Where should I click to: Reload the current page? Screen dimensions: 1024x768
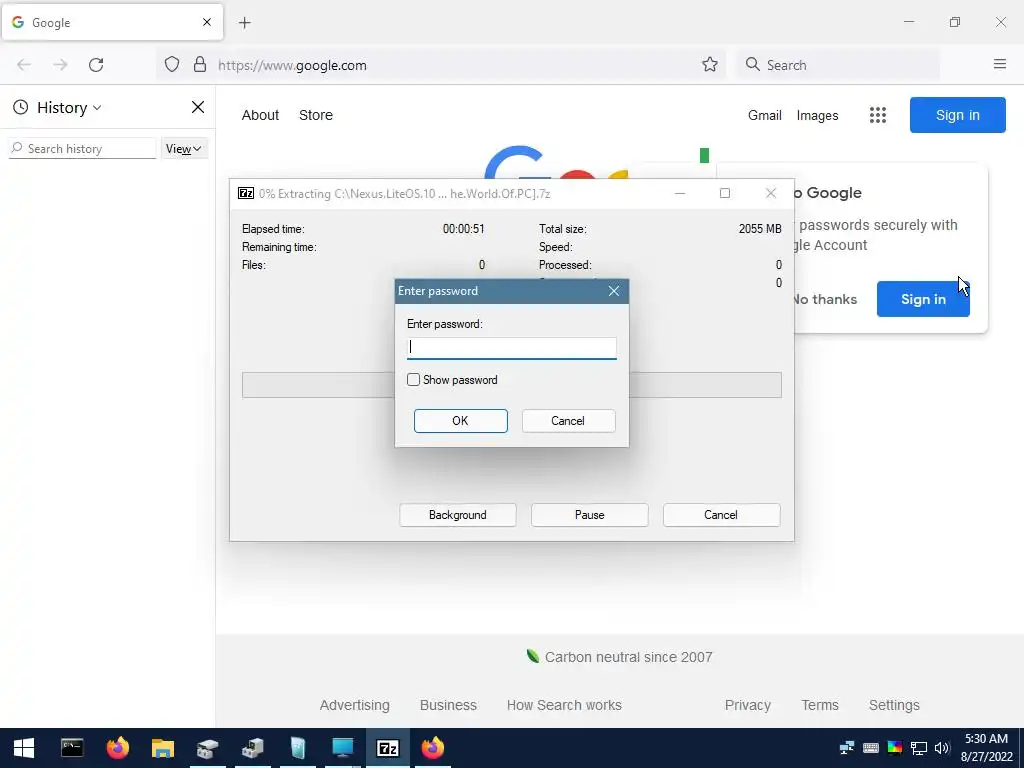click(x=96, y=65)
